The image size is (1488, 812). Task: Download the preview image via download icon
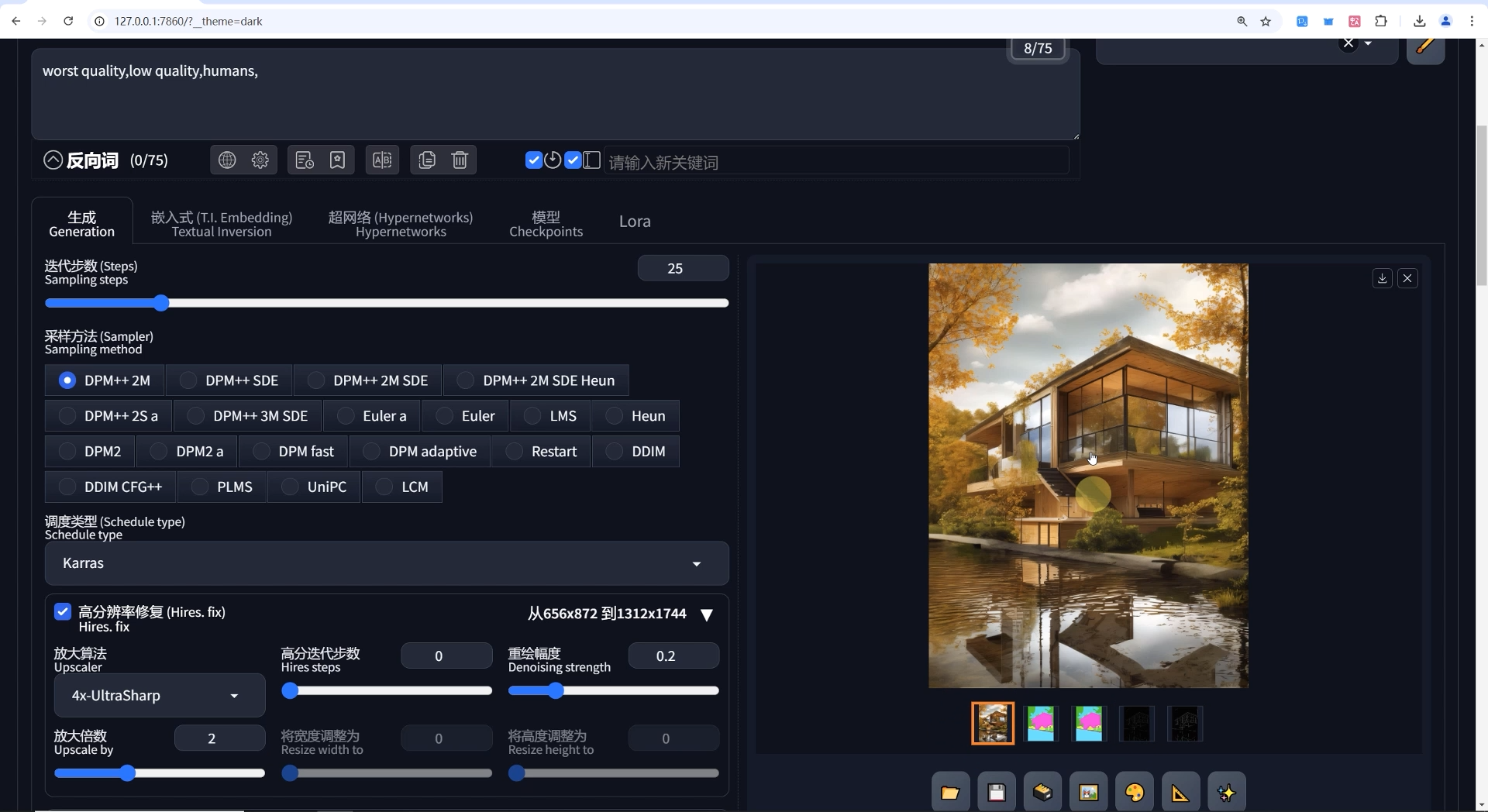point(1382,278)
